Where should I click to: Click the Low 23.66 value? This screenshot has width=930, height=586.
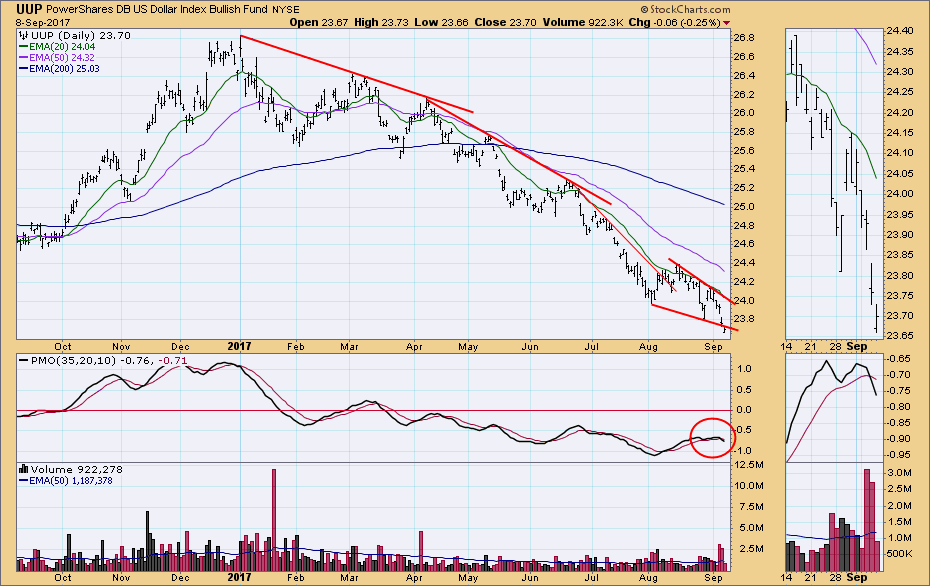point(441,23)
